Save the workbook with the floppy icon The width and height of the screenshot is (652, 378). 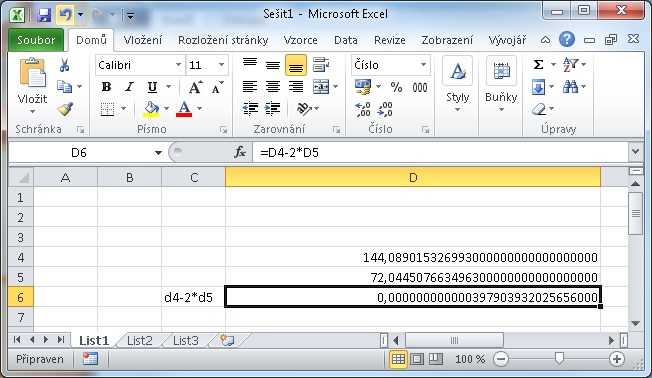click(44, 15)
